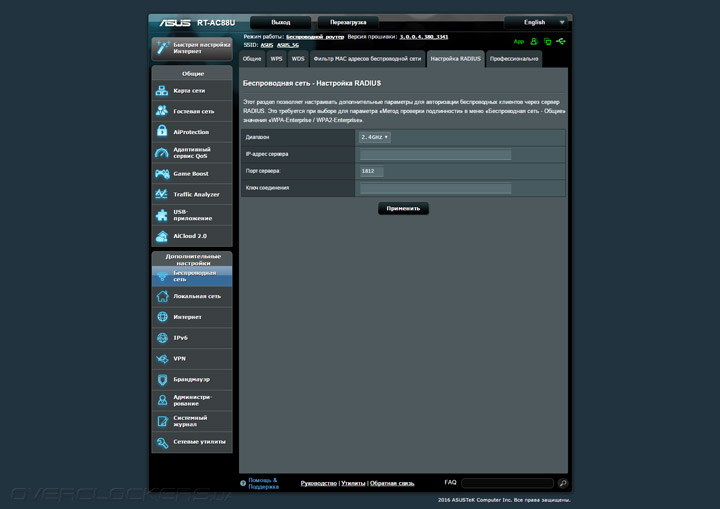This screenshot has height=509, width=720.
Task: Click the Дополнительные настройки section header
Action: tap(193, 260)
